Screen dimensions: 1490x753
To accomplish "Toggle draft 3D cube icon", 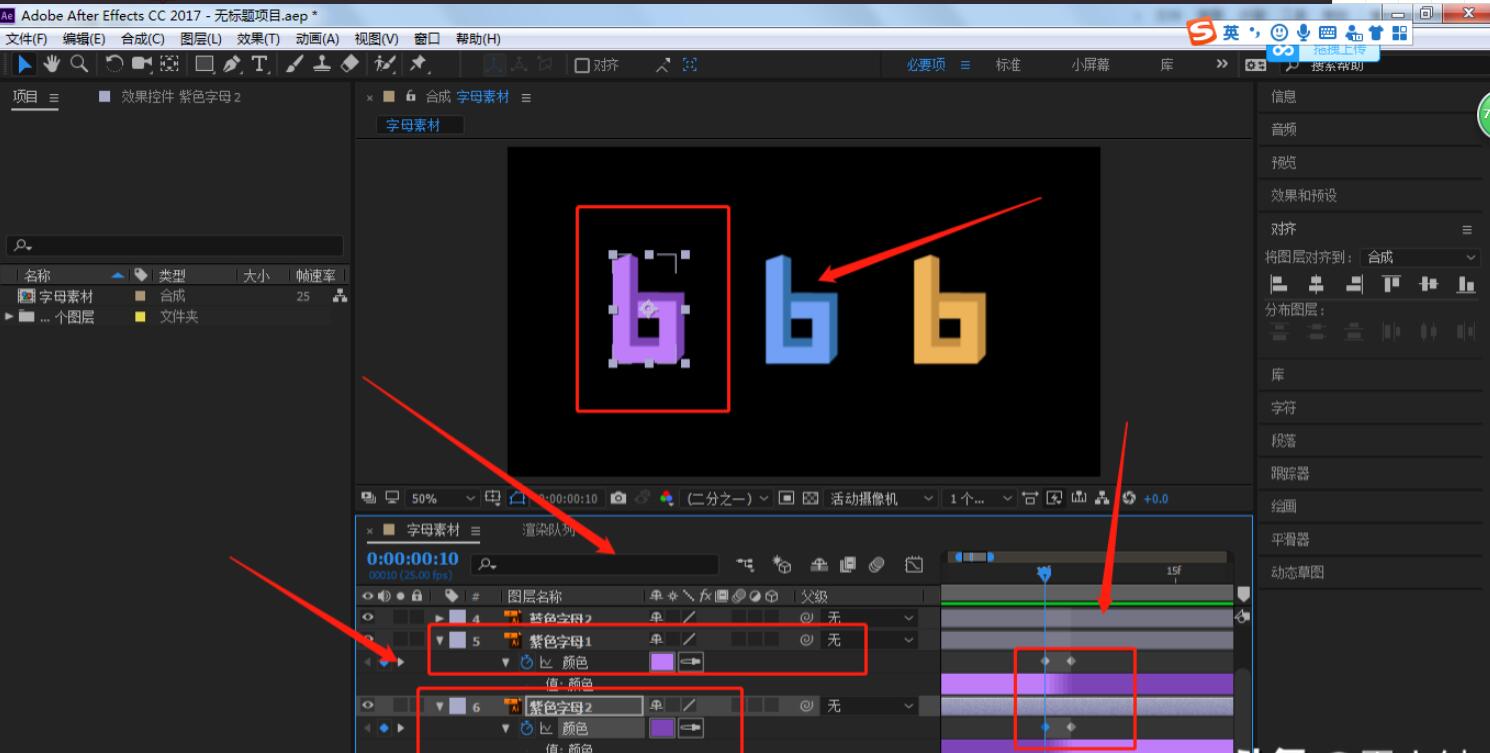I will pyautogui.click(x=783, y=565).
